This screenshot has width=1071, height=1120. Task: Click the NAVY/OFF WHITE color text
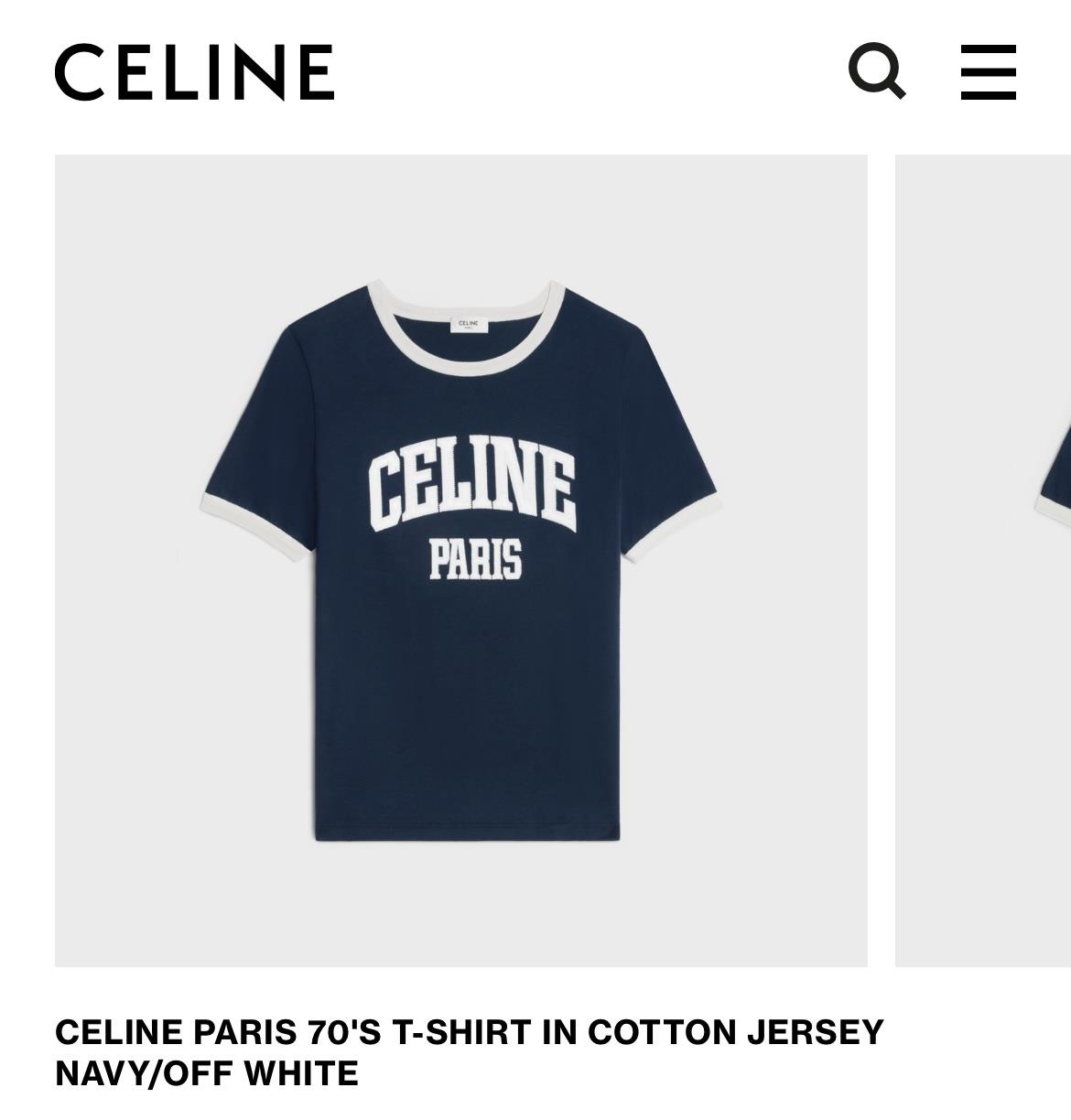coord(207,1072)
